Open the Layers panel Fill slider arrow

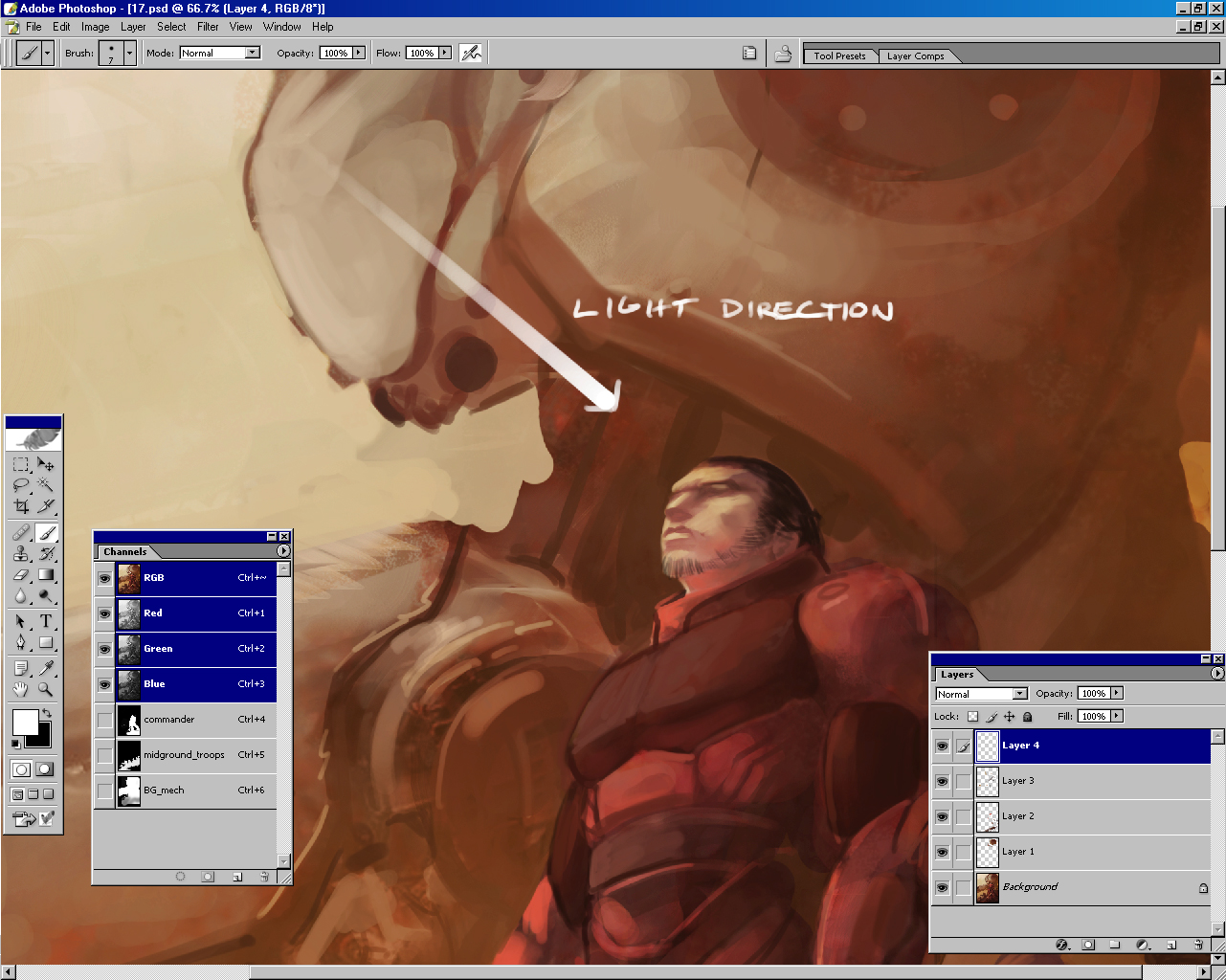pos(1117,716)
